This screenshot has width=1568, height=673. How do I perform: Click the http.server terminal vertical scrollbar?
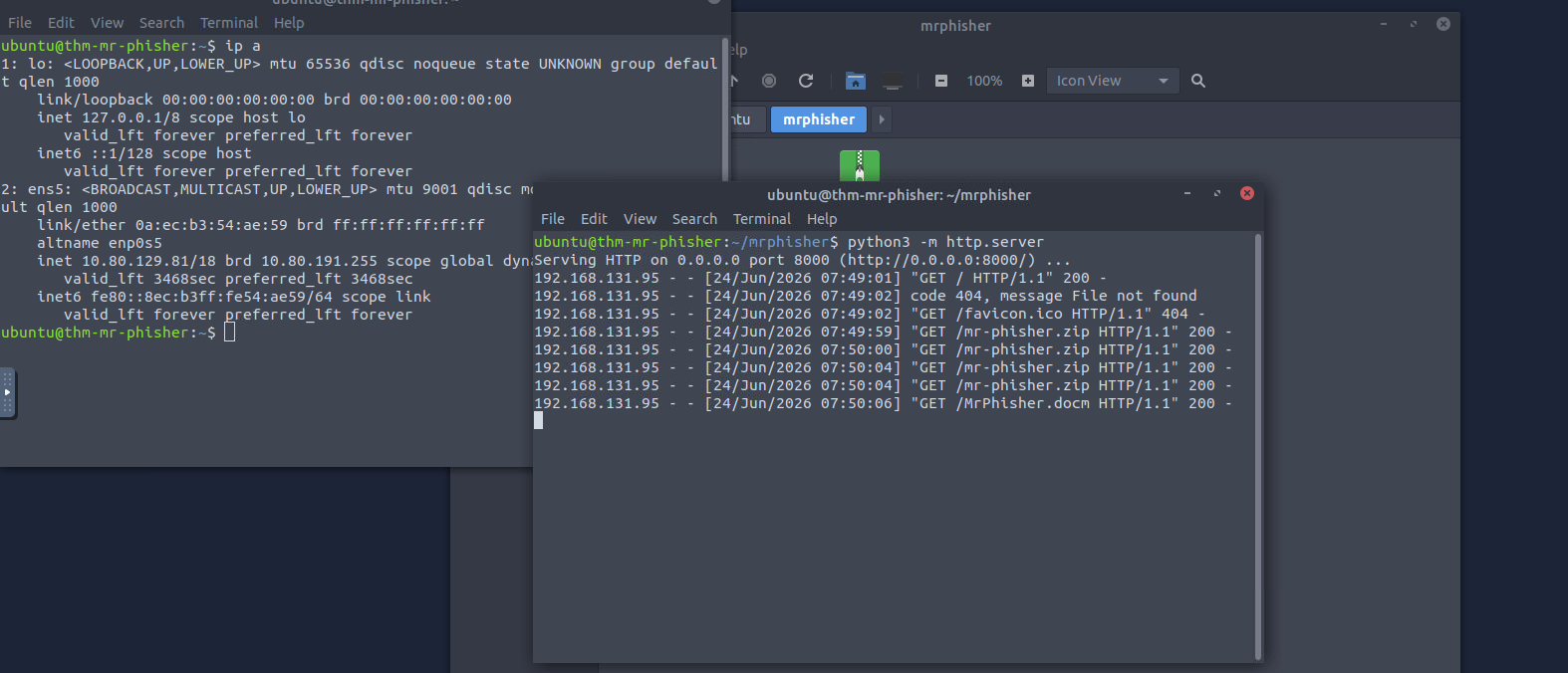1258,446
